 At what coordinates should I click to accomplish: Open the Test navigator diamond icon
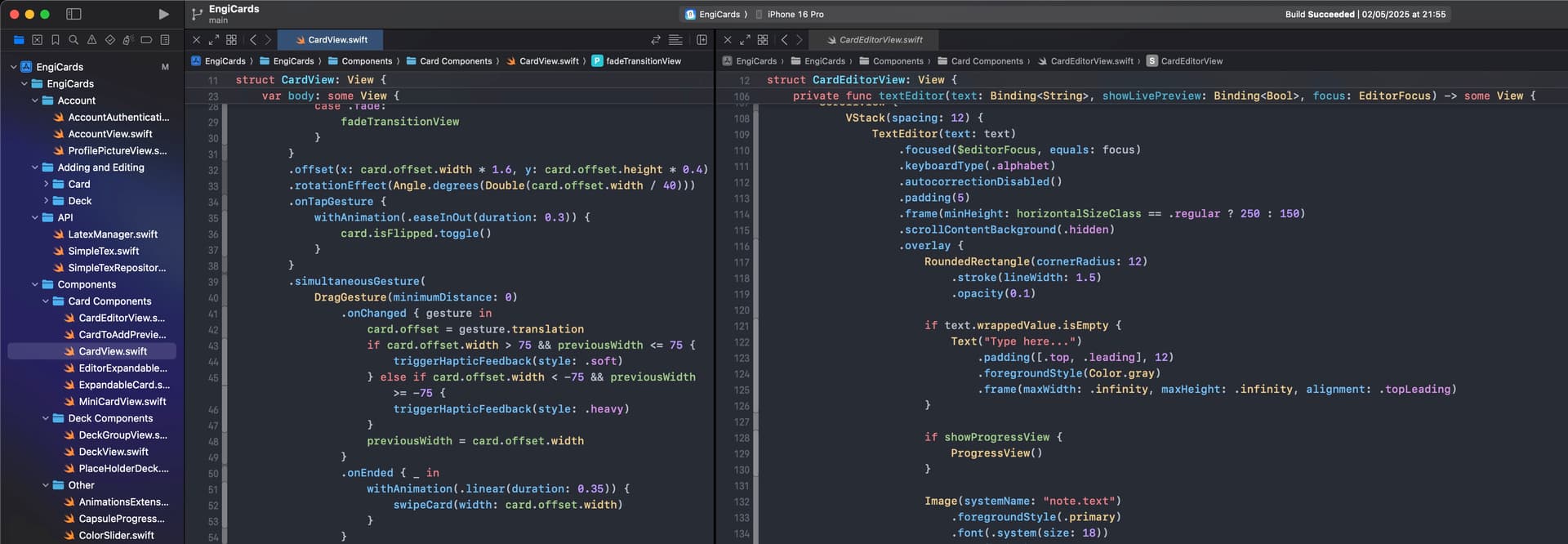click(110, 40)
